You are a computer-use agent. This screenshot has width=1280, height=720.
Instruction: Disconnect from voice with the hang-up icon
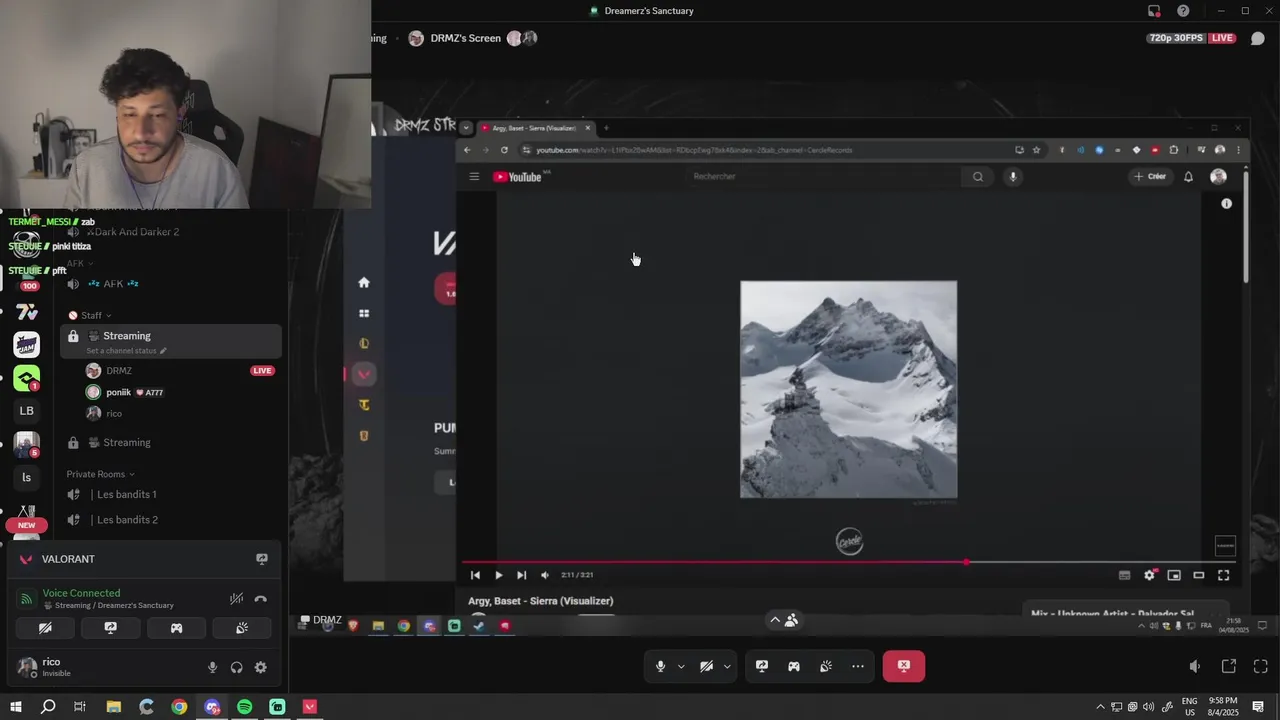261,599
